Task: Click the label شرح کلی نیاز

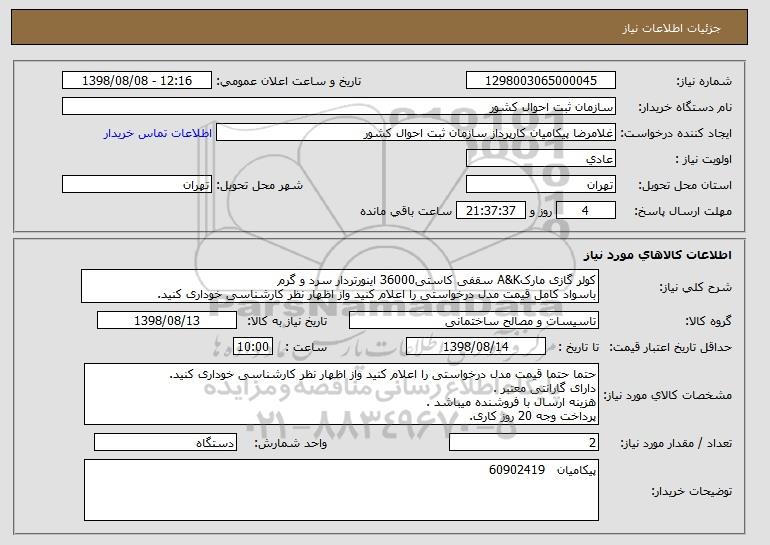Action: tap(696, 287)
